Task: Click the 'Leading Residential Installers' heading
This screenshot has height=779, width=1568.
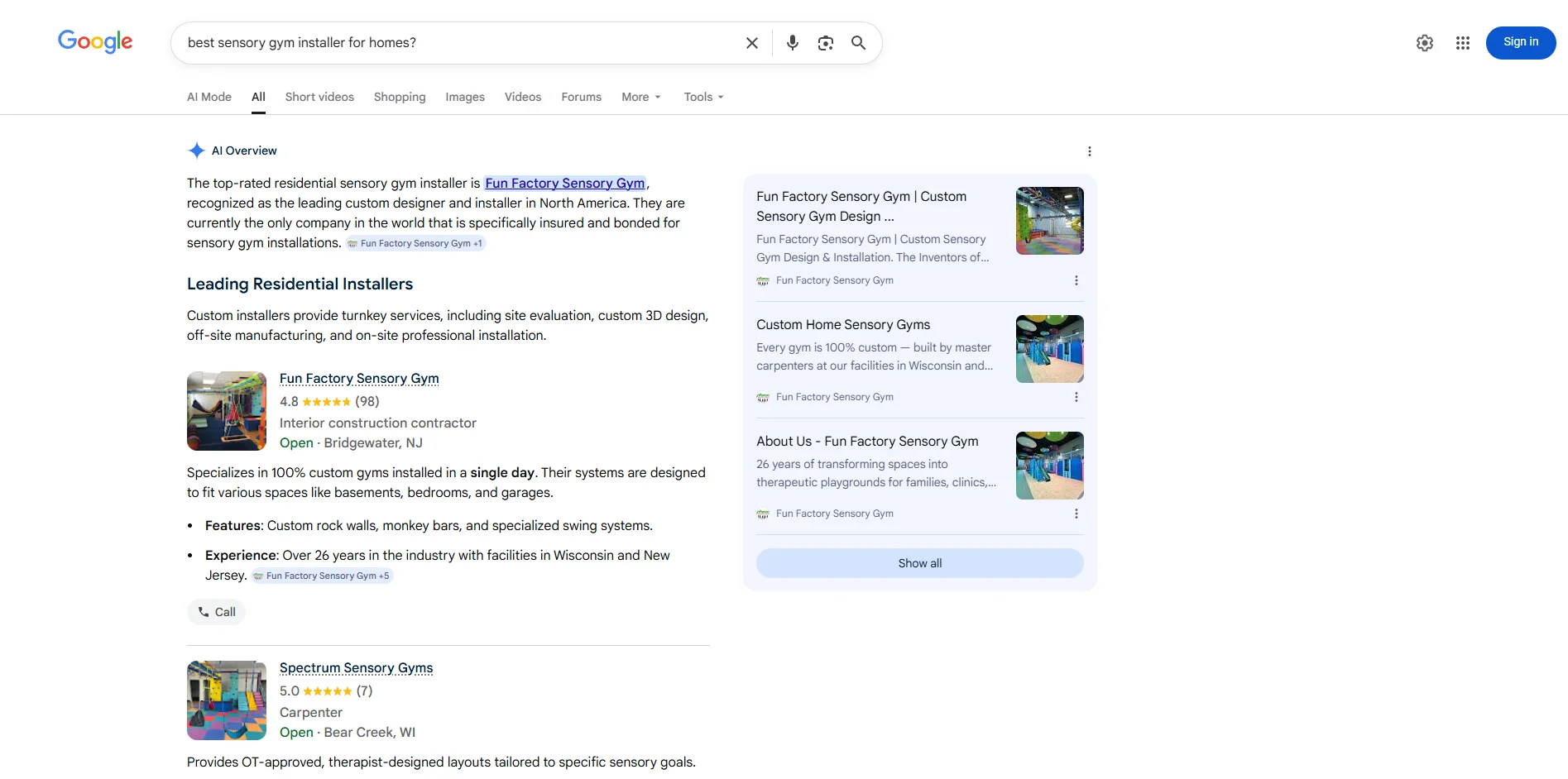Action: (300, 284)
